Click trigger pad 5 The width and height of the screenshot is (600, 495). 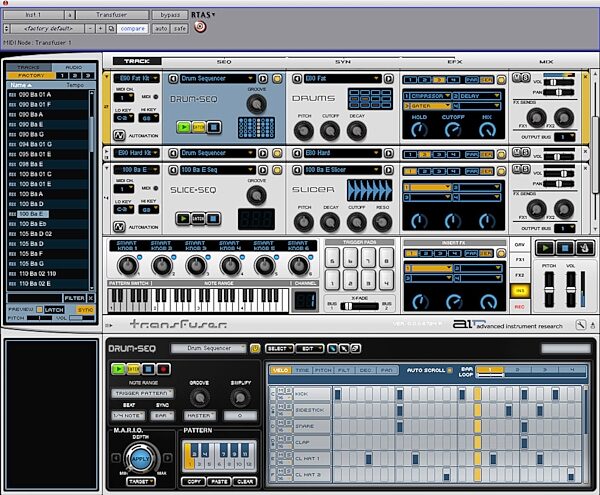332,257
